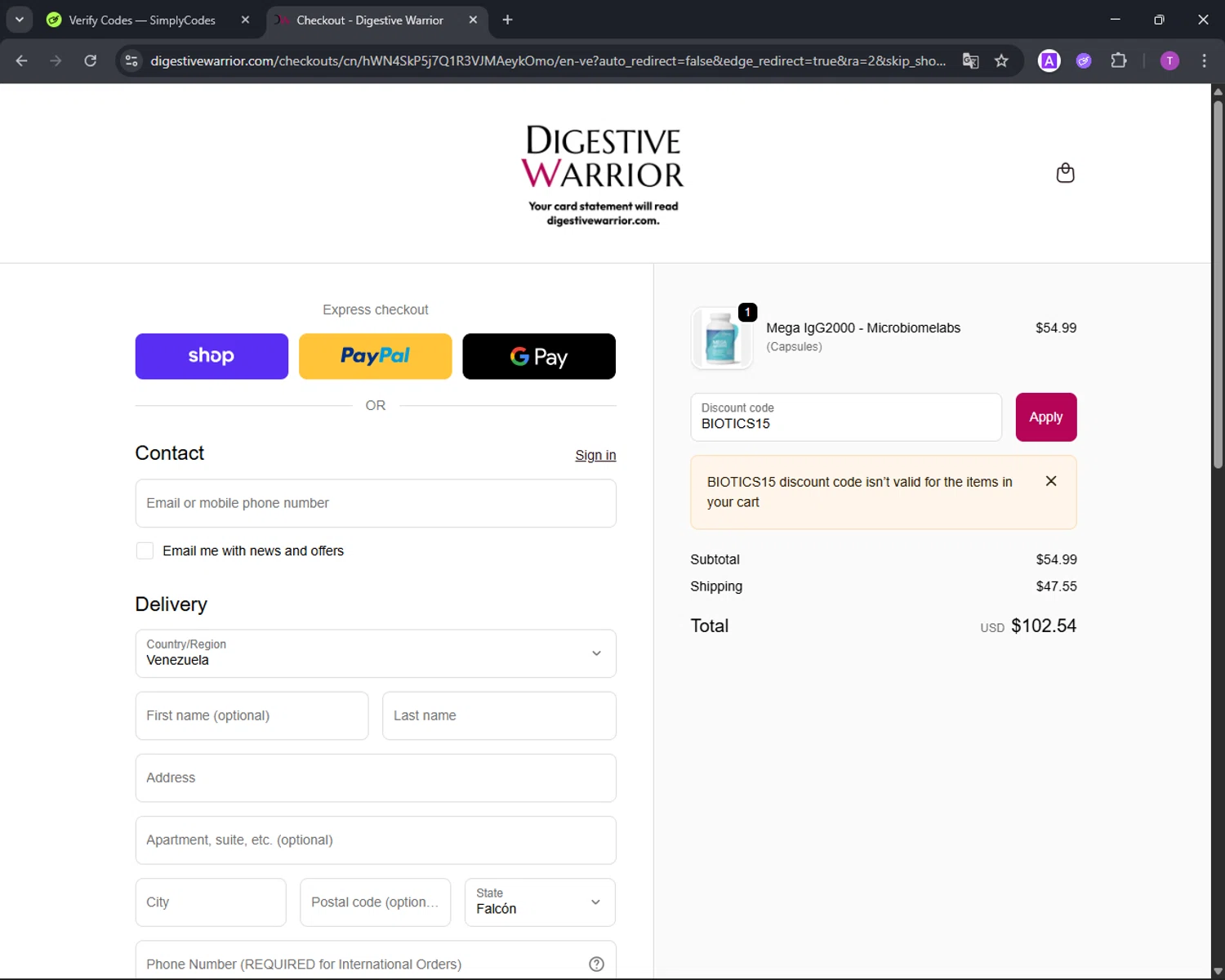Open the tab search dropdown arrow

20,20
